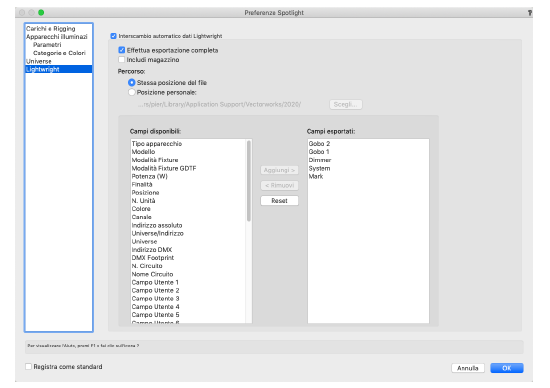Select Tipo apparecchio in available fields
This screenshot has height=388, width=550.
click(x=188, y=143)
